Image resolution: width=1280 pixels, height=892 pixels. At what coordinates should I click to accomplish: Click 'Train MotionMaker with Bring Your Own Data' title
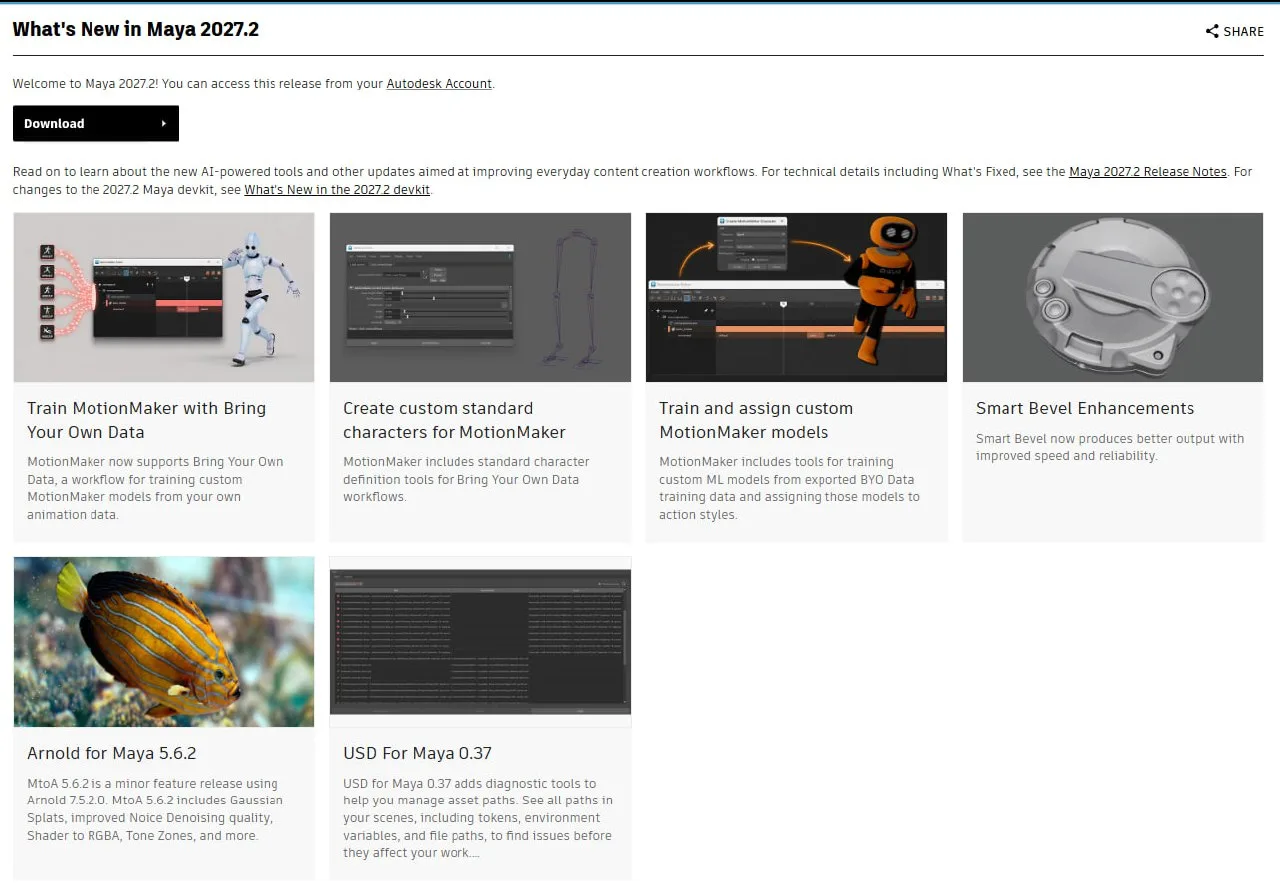[x=147, y=420]
